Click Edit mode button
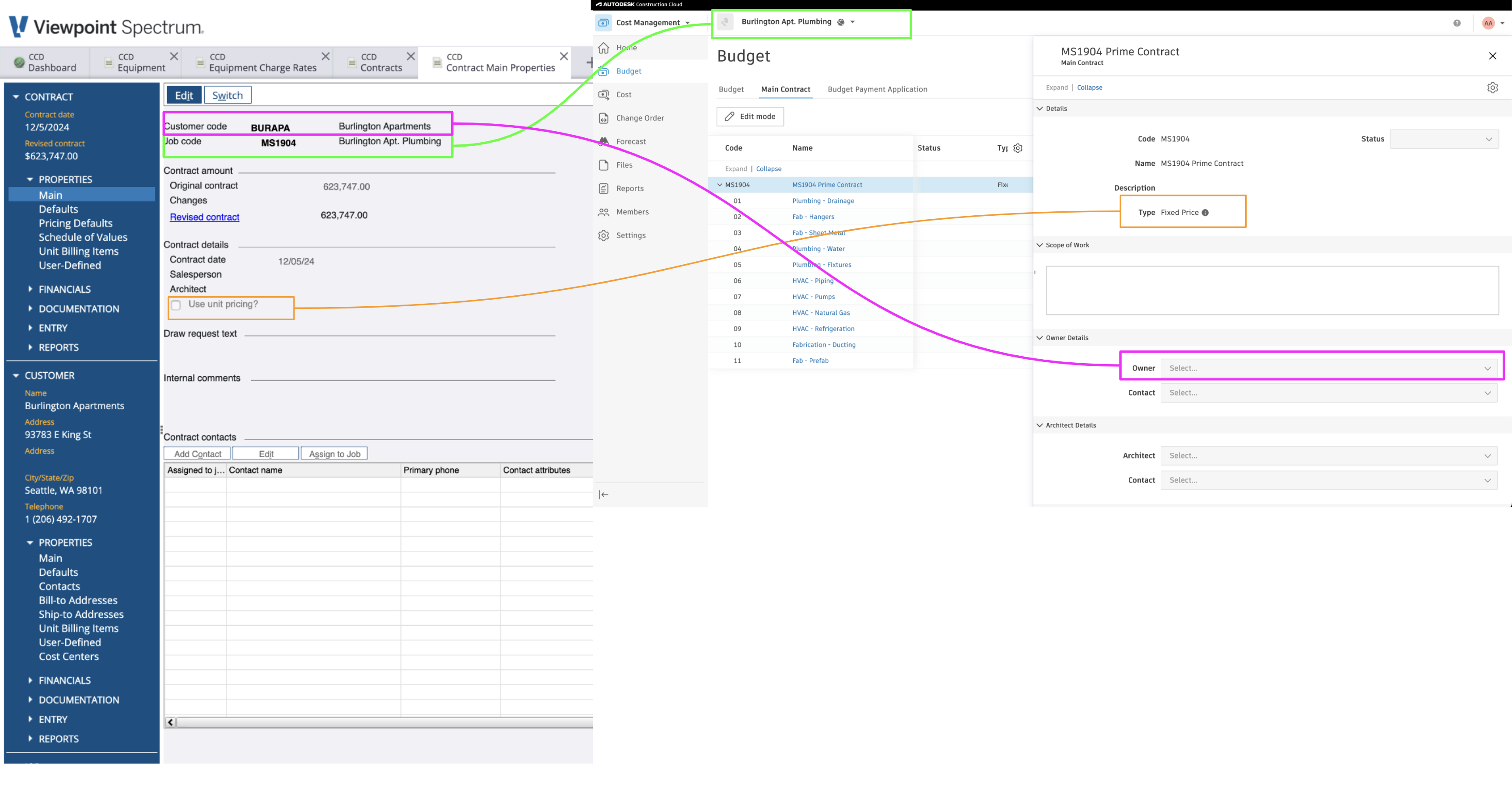1512x806 pixels. pyautogui.click(x=749, y=116)
